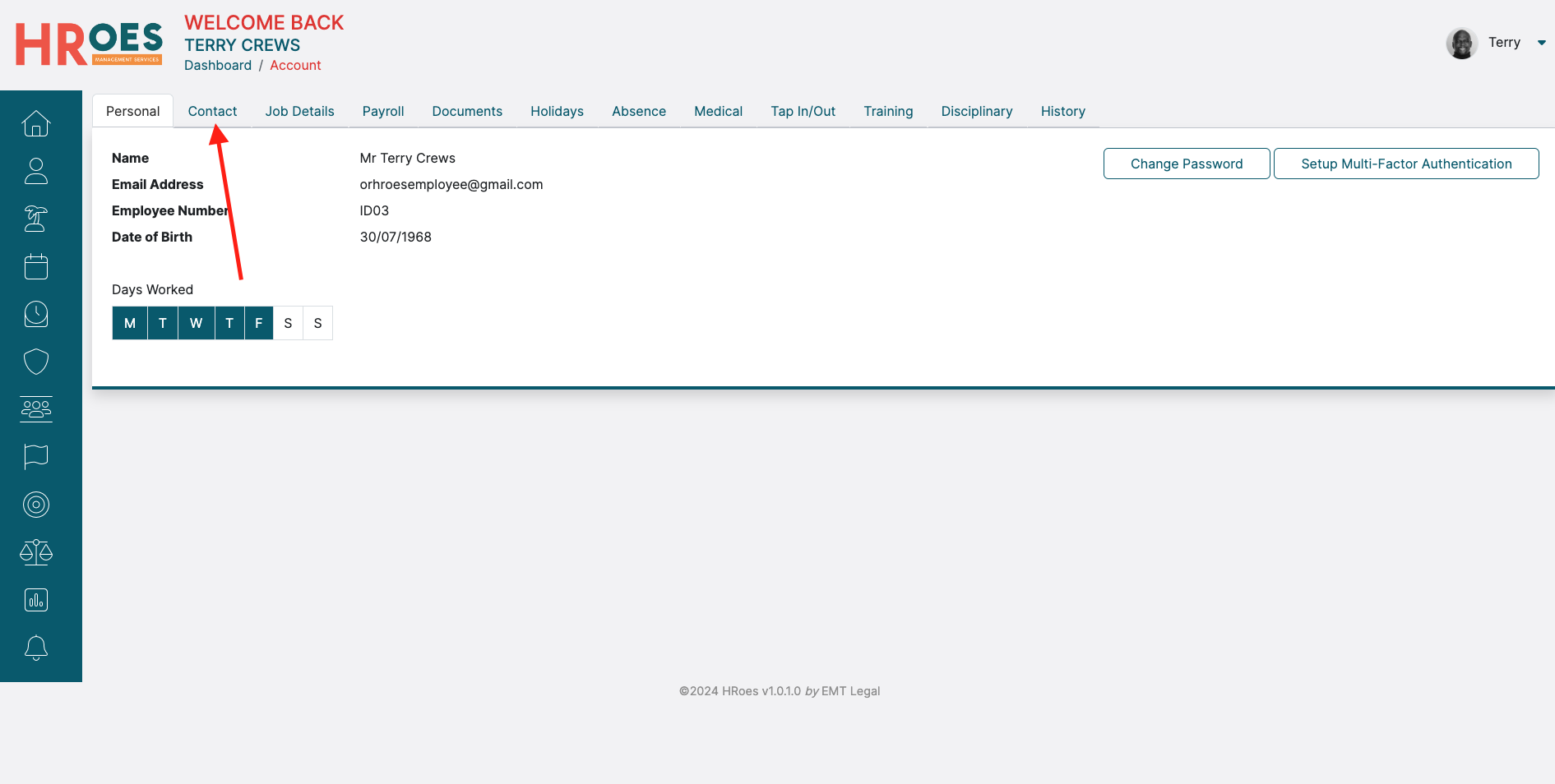This screenshot has height=784, width=1555.
Task: Toggle Saturday in Days Worked
Action: click(x=288, y=323)
